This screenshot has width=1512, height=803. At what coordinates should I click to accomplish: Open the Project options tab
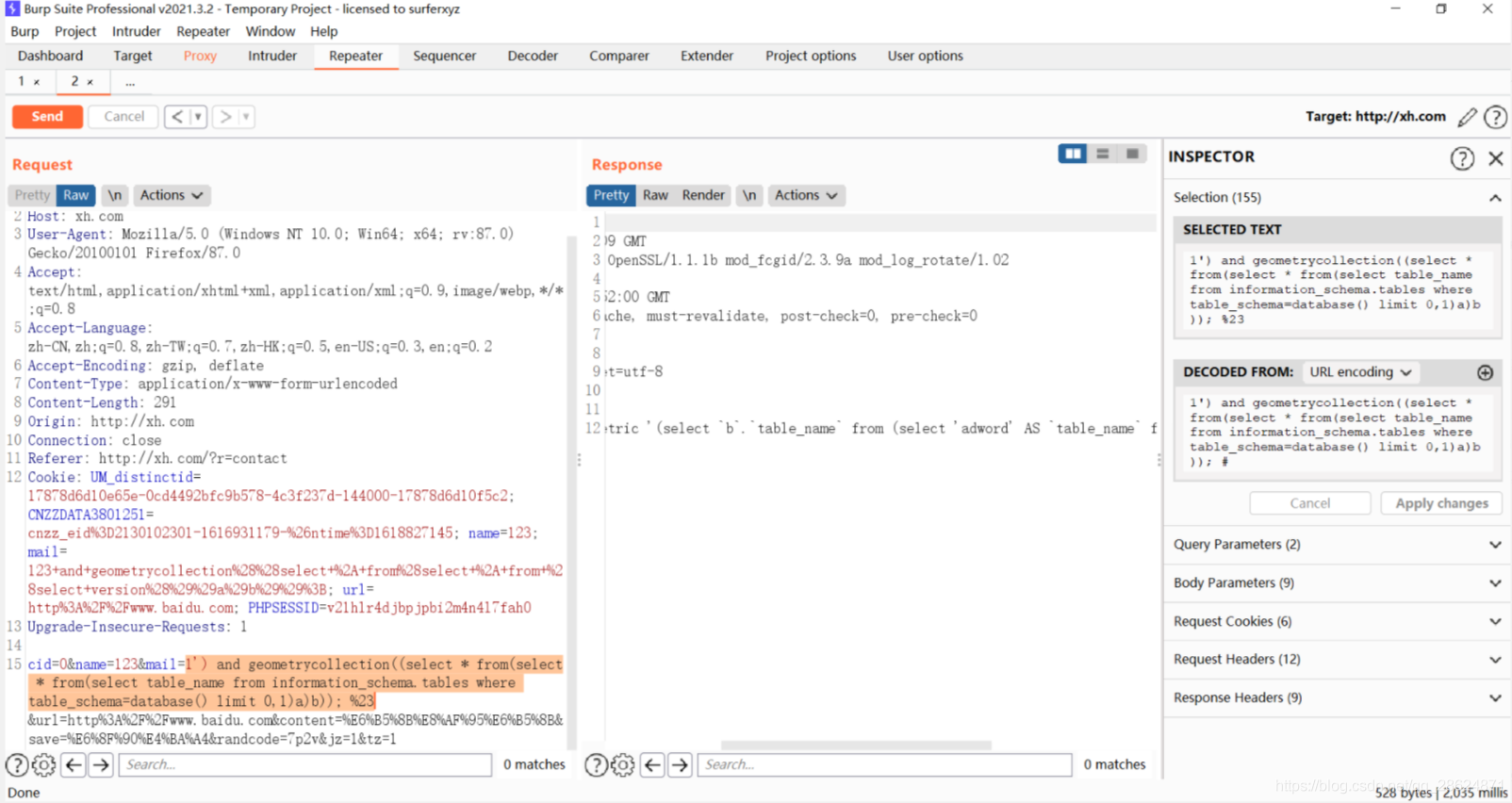811,56
